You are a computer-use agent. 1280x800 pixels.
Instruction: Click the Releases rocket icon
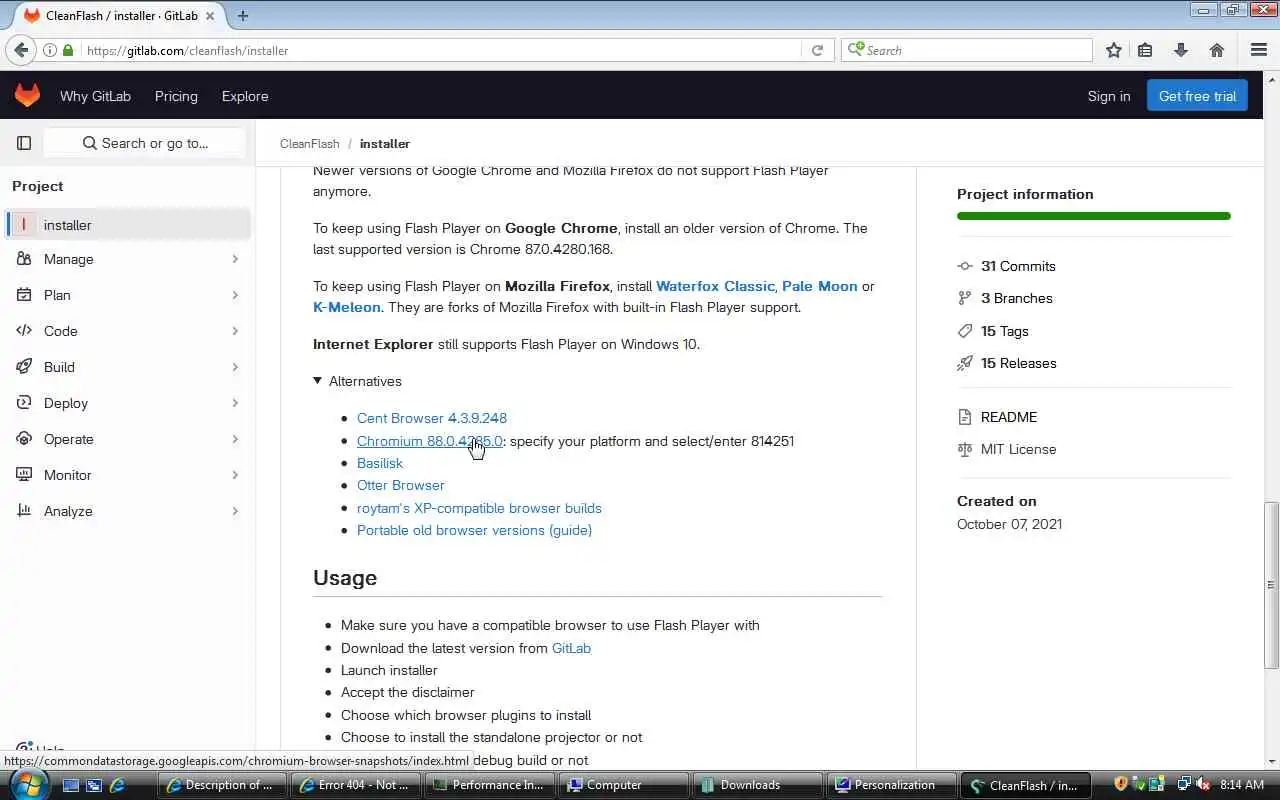[x=965, y=363]
